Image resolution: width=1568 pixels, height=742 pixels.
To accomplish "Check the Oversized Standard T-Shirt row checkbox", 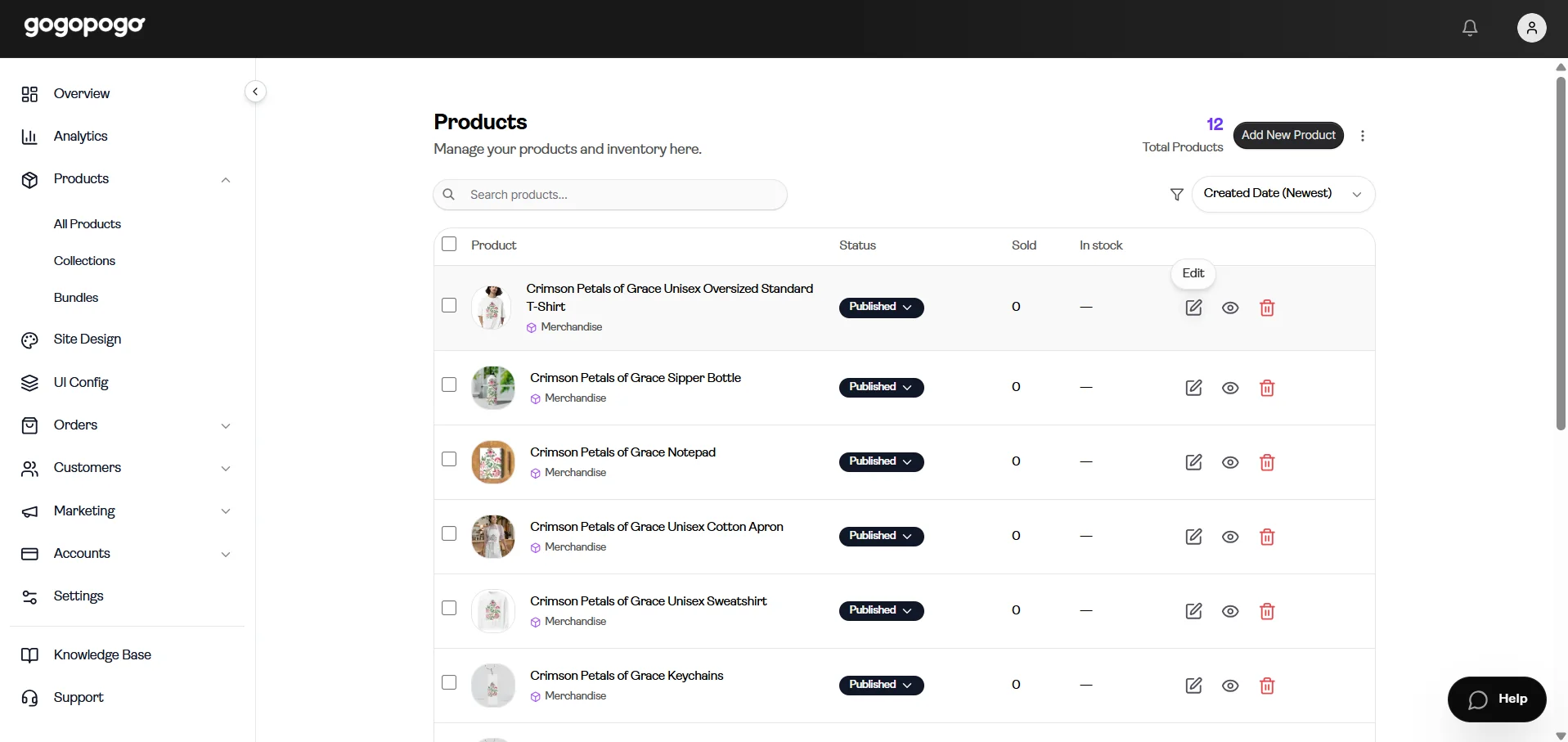I will click(449, 305).
